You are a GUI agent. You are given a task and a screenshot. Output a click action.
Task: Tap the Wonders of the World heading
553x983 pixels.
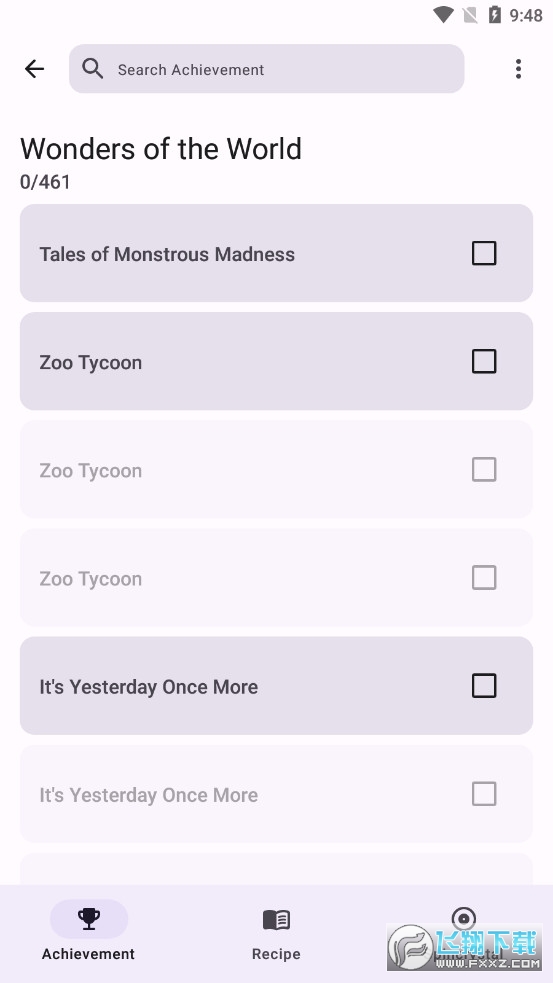point(161,149)
